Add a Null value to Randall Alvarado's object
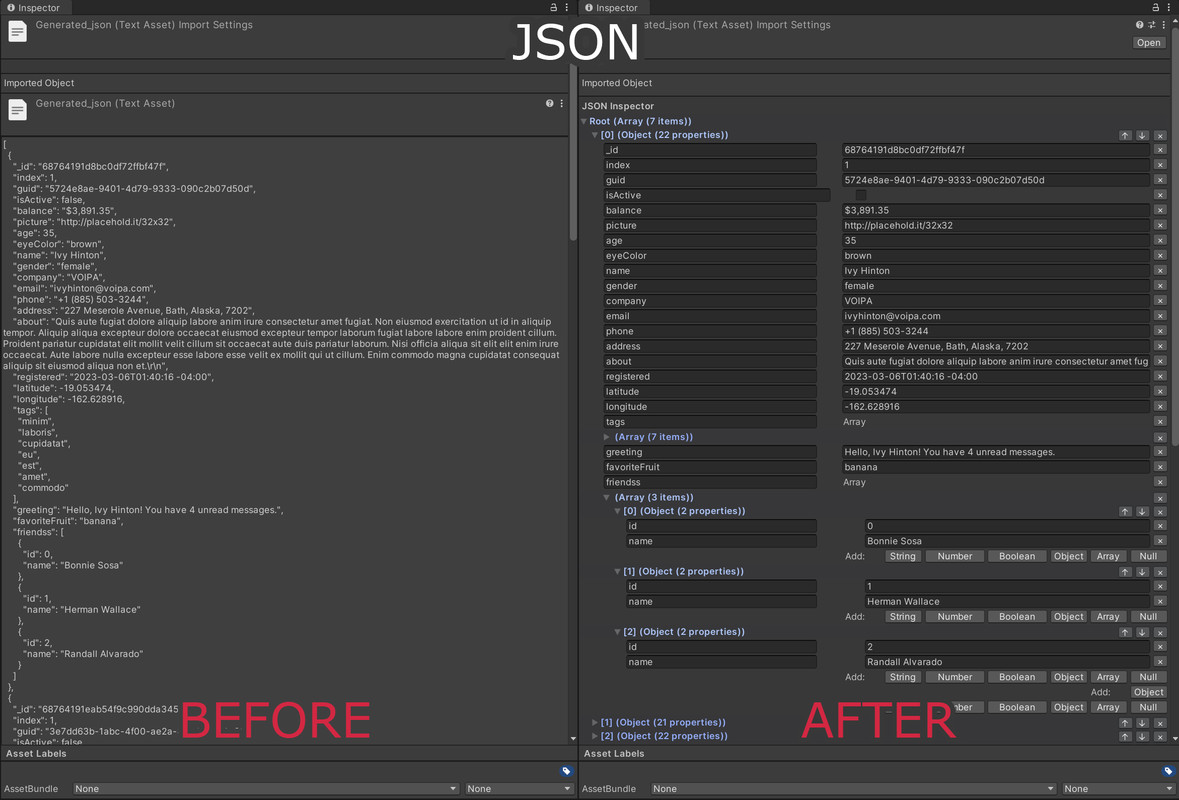Viewport: 1179px width, 800px height. (x=1148, y=676)
